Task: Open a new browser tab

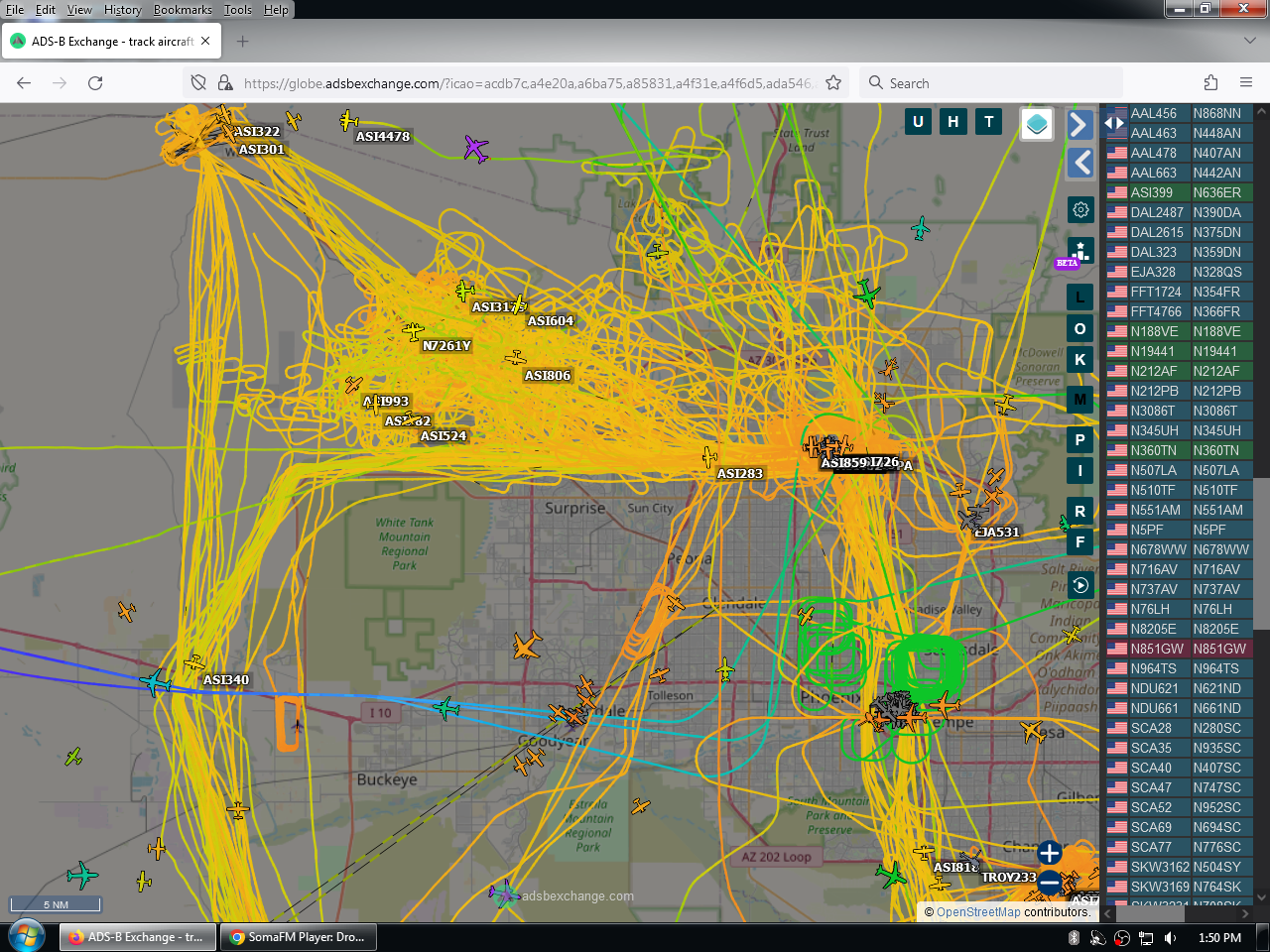Action: coord(242,42)
